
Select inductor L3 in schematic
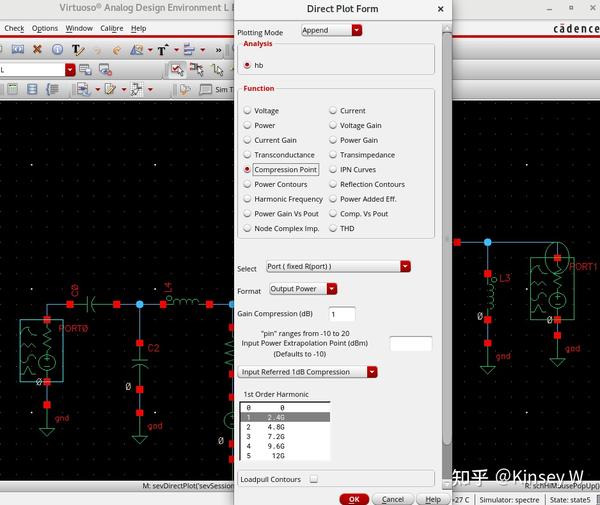click(491, 295)
